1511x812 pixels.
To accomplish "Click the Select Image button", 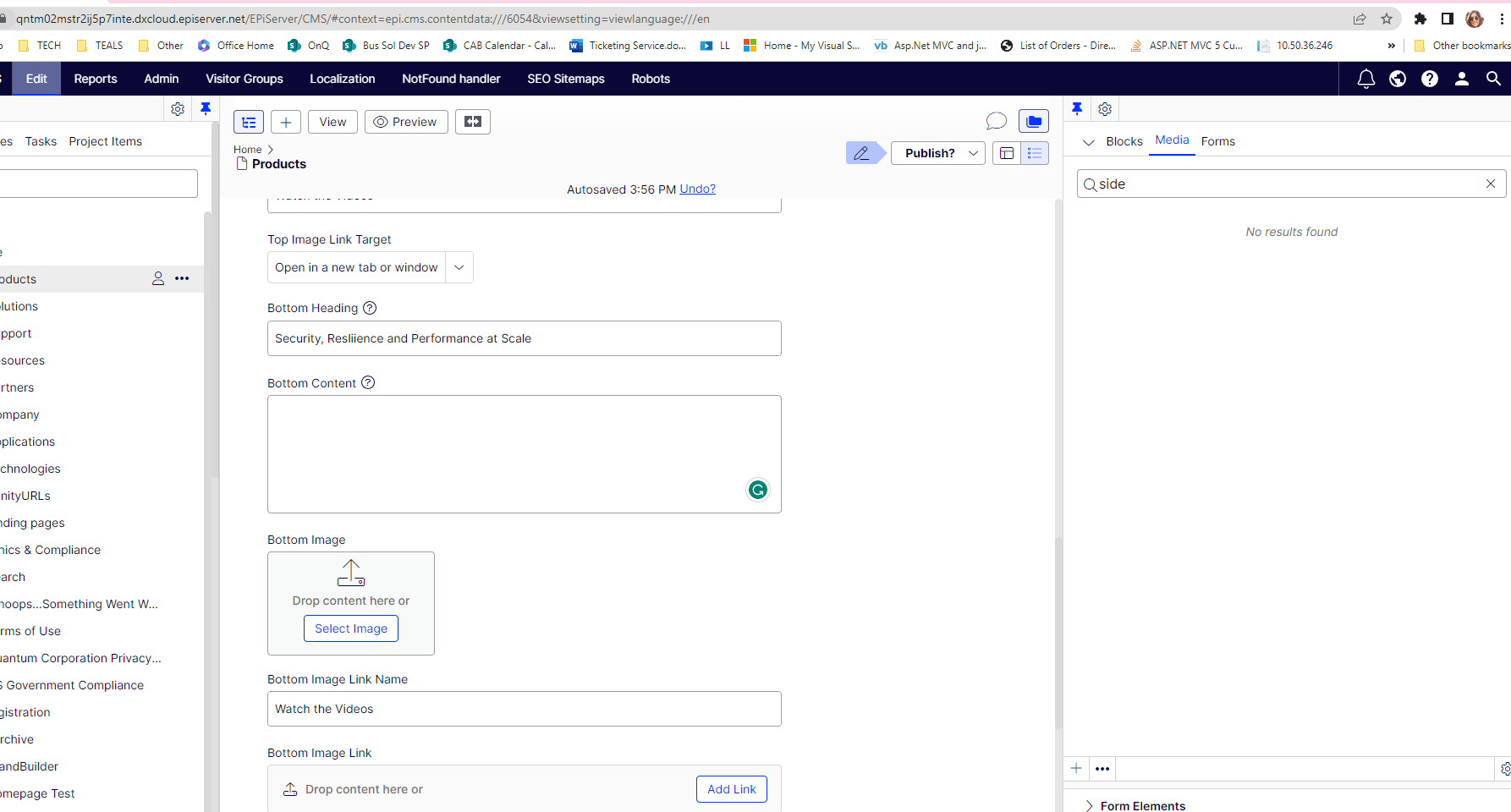I will [x=351, y=628].
